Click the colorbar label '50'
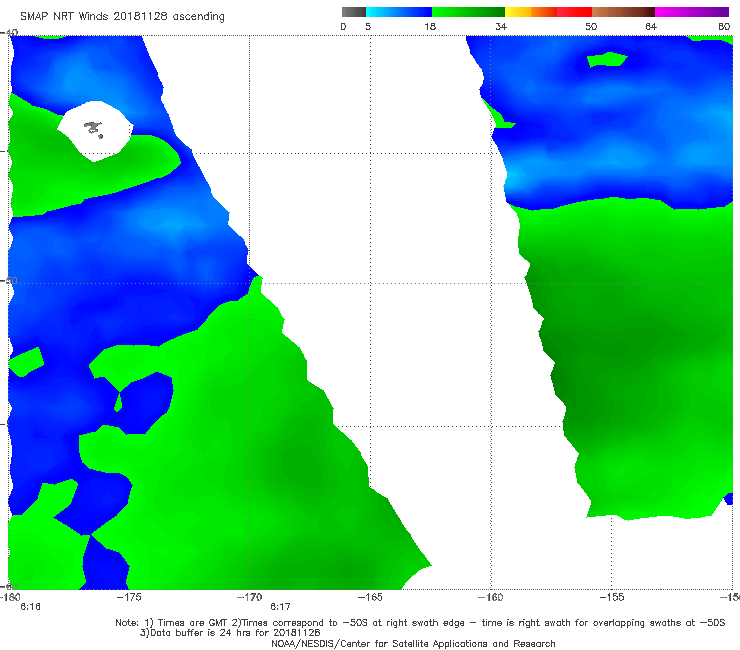740x650 pixels. click(591, 27)
